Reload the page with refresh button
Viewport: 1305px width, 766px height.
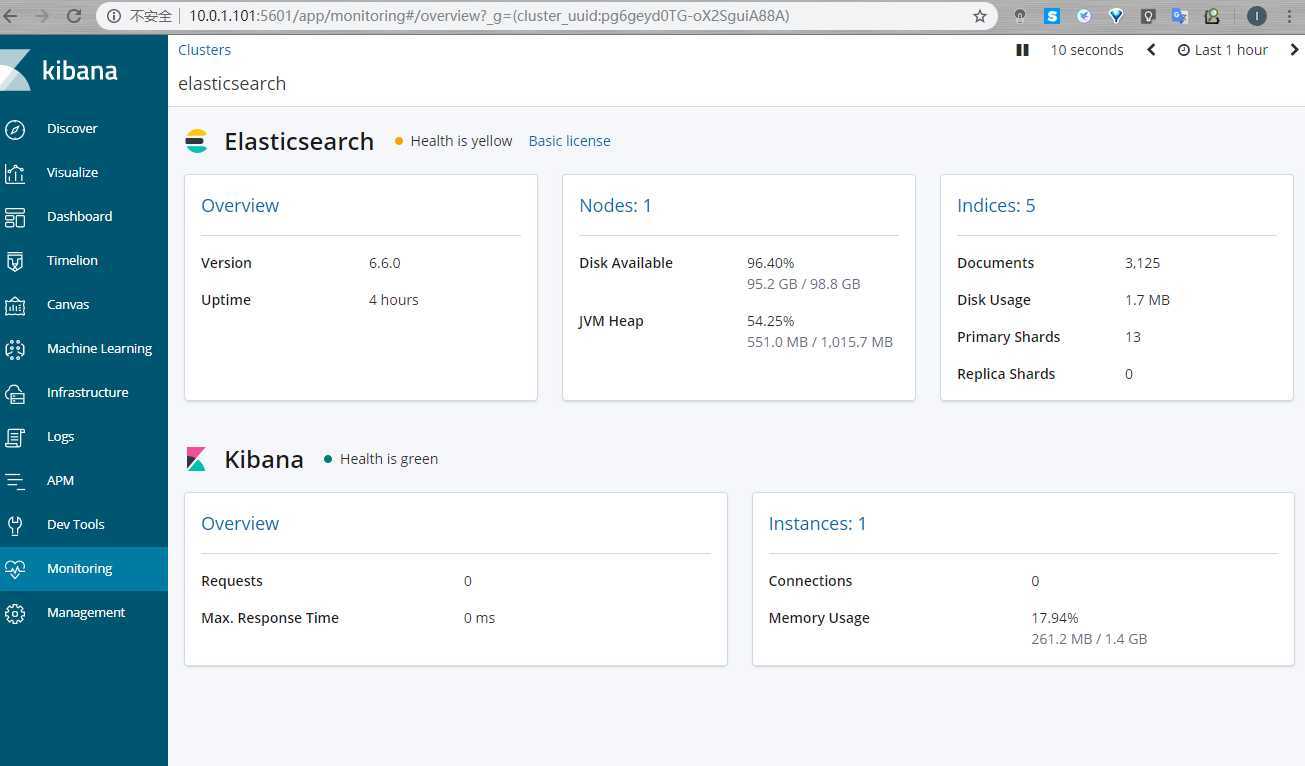pos(74,16)
